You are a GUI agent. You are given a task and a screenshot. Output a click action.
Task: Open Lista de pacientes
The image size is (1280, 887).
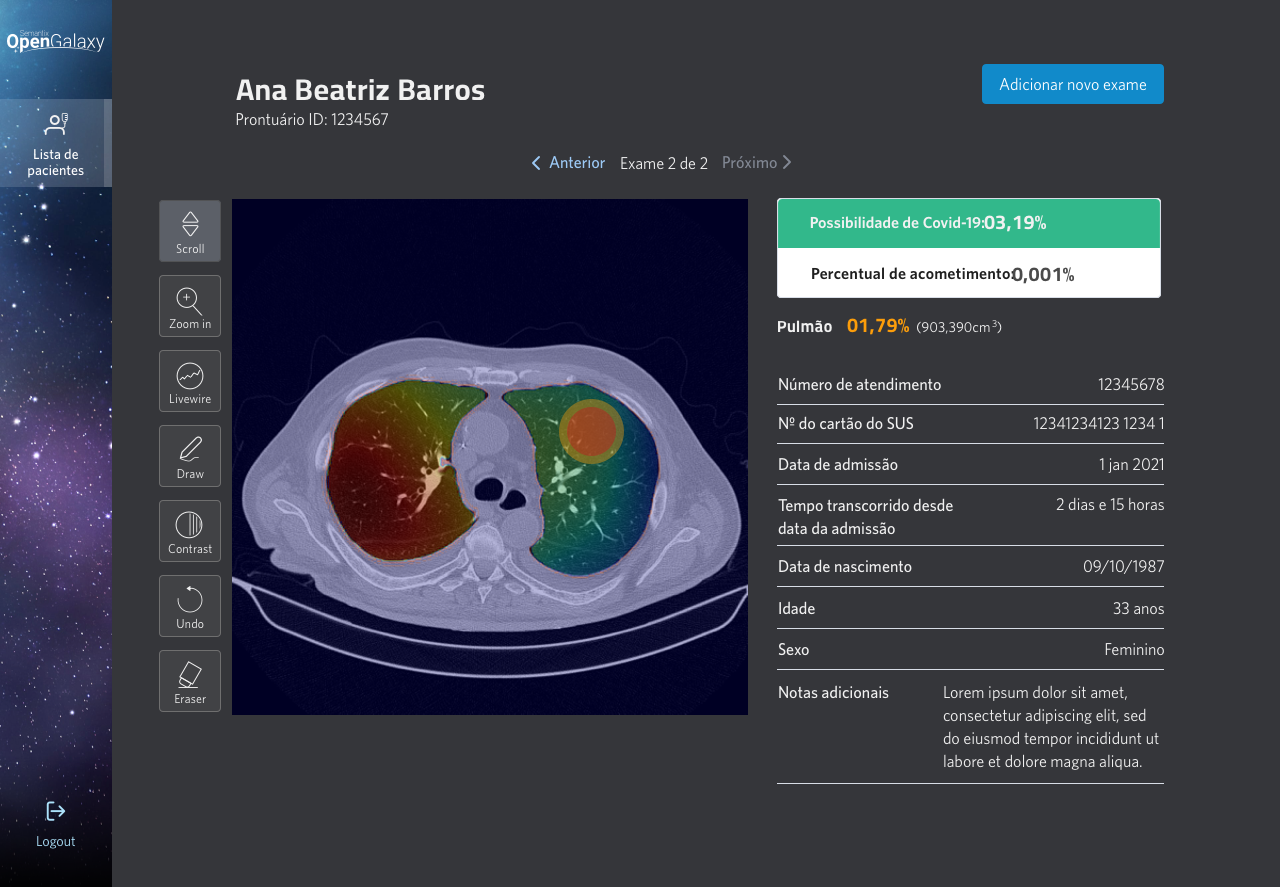pyautogui.click(x=56, y=143)
